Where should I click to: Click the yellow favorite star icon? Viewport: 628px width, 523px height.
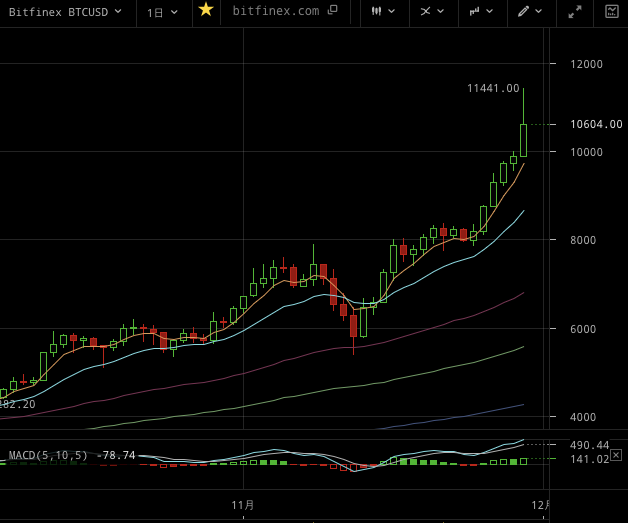(206, 10)
